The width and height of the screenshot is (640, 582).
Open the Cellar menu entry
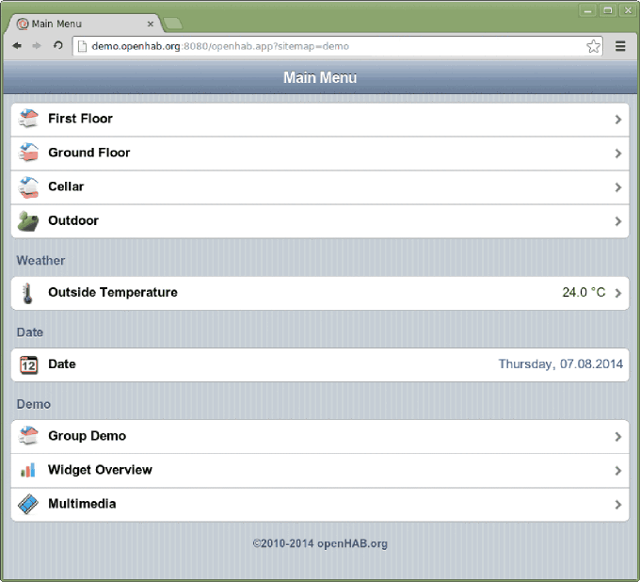(x=320, y=187)
